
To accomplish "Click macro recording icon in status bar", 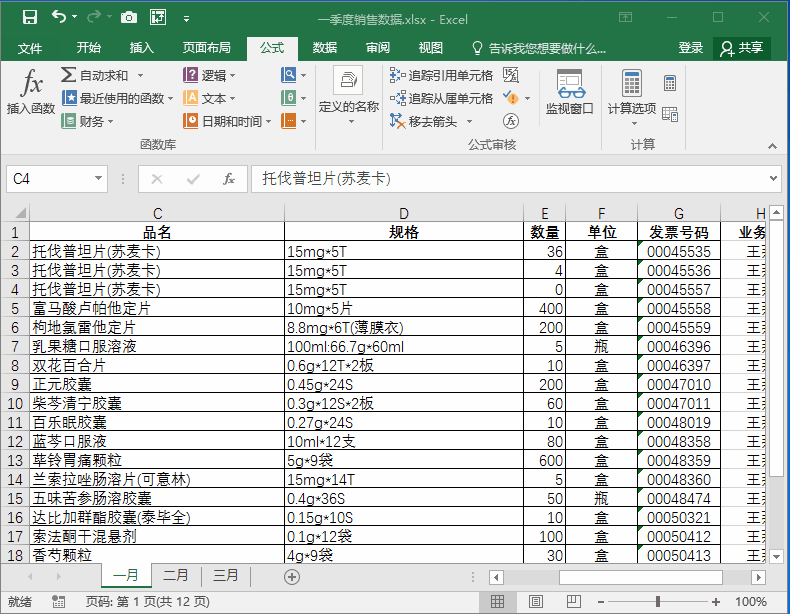I will [58, 601].
